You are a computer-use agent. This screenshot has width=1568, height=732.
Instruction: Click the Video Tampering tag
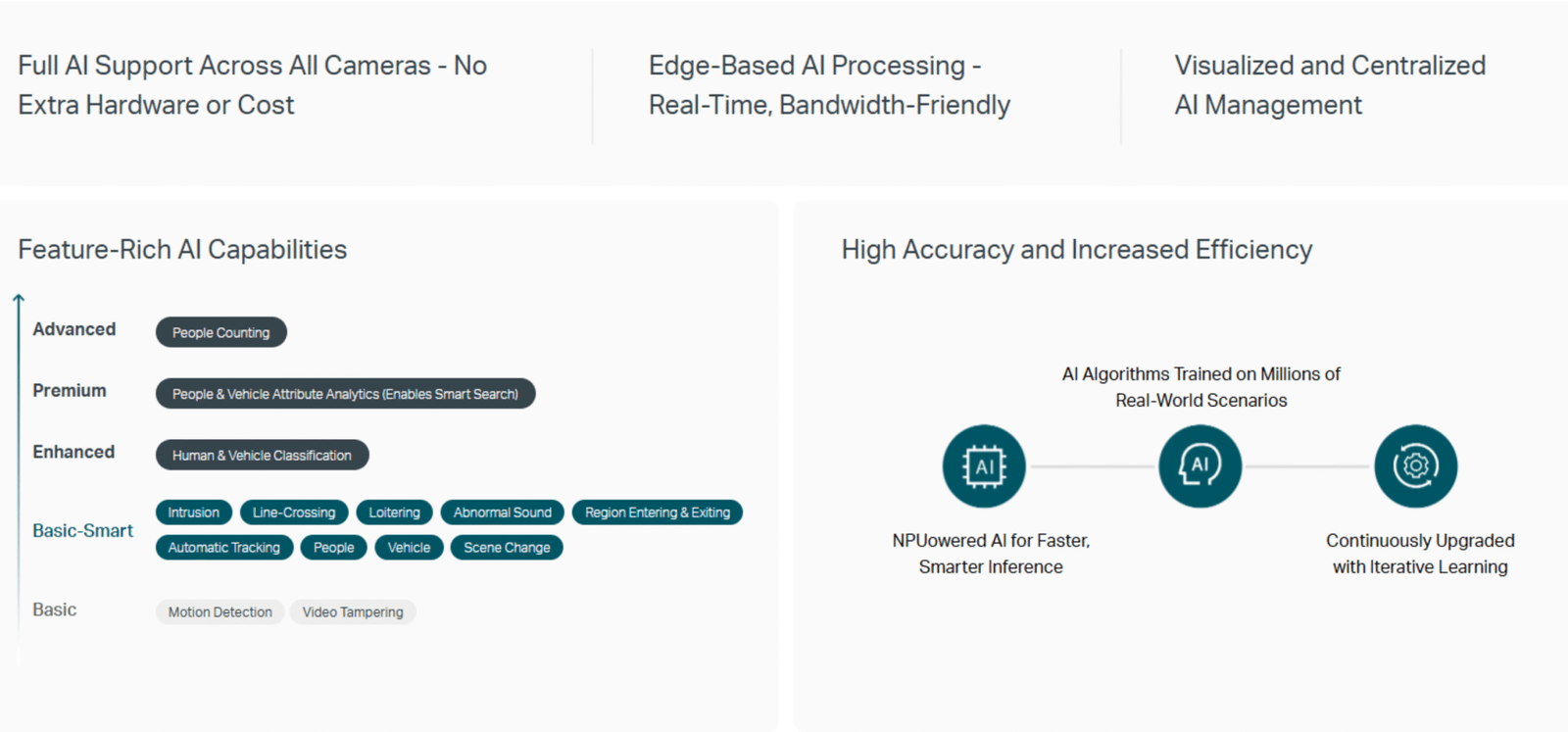(x=353, y=612)
